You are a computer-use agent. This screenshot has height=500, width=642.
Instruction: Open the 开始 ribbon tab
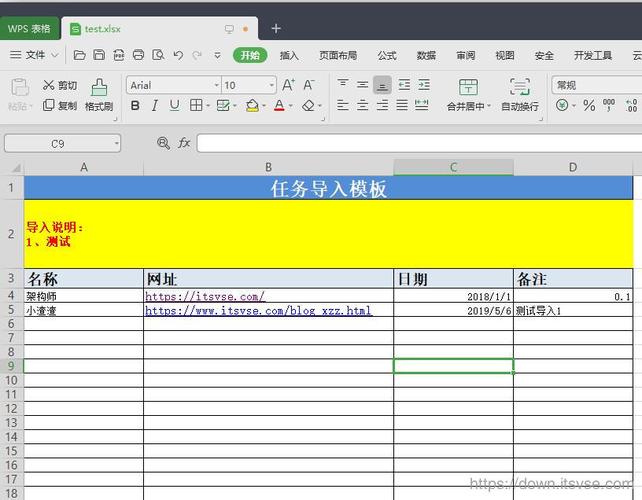250,55
